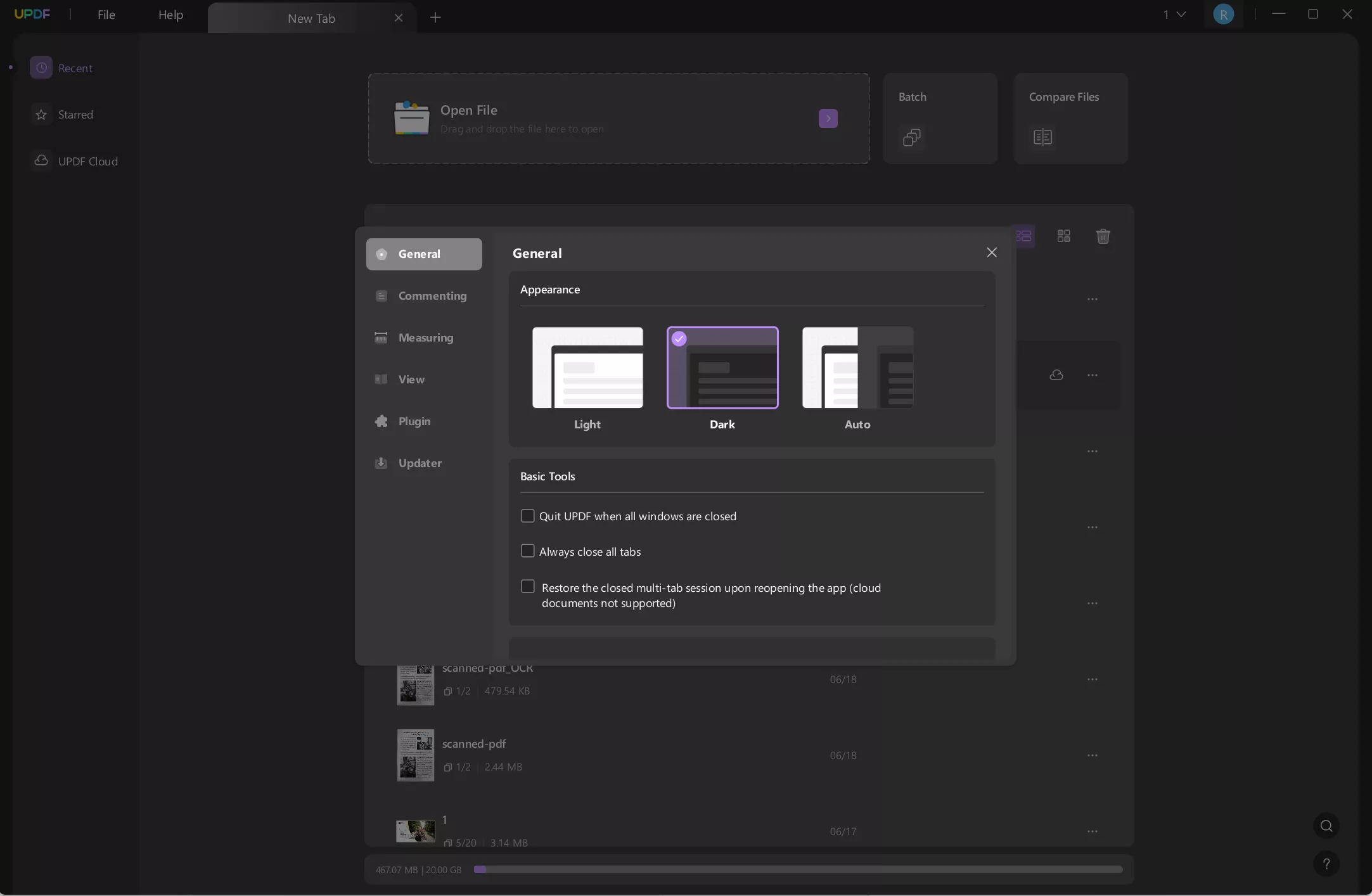The image size is (1372, 896).
Task: Switch to list view layout
Action: coord(1025,236)
